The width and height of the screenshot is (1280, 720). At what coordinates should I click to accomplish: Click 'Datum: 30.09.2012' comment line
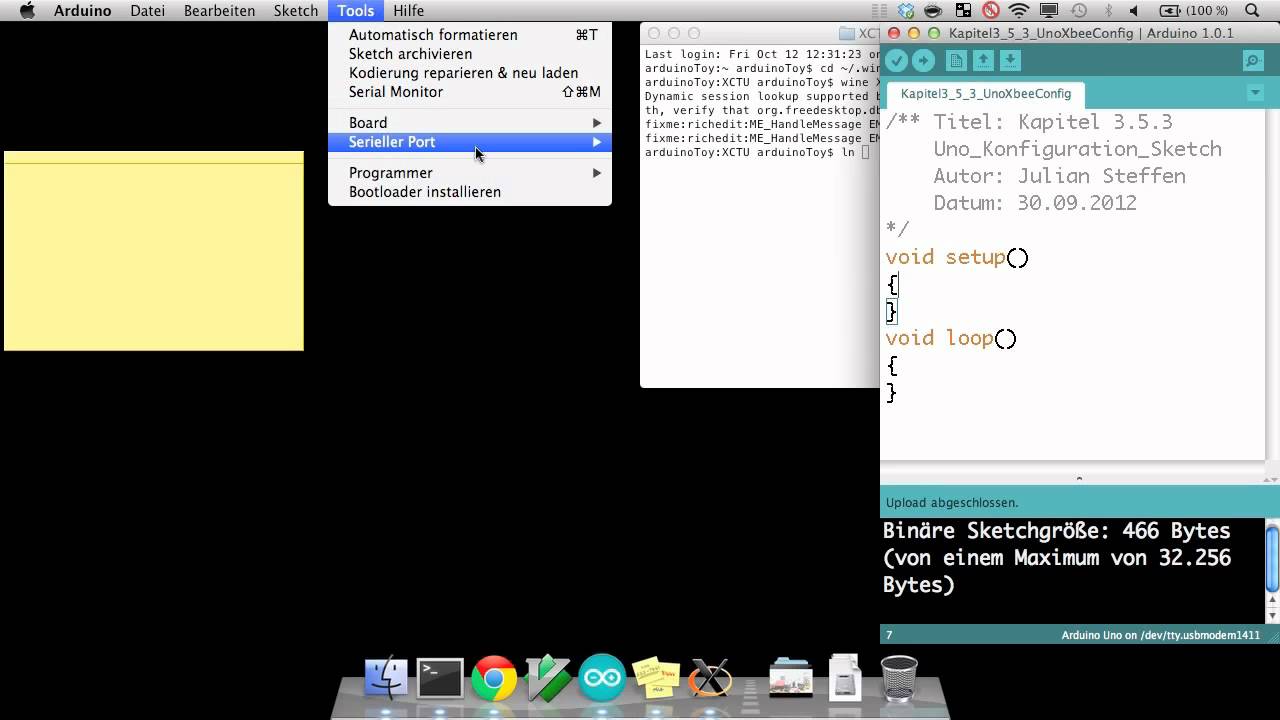coord(1035,203)
